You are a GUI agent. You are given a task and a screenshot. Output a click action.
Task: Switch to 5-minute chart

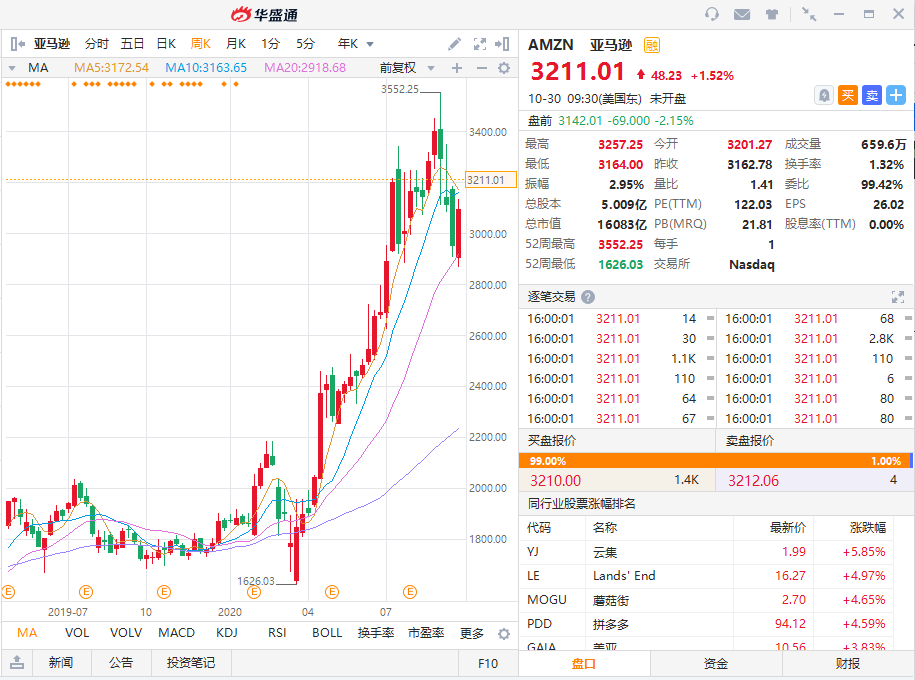coord(305,44)
